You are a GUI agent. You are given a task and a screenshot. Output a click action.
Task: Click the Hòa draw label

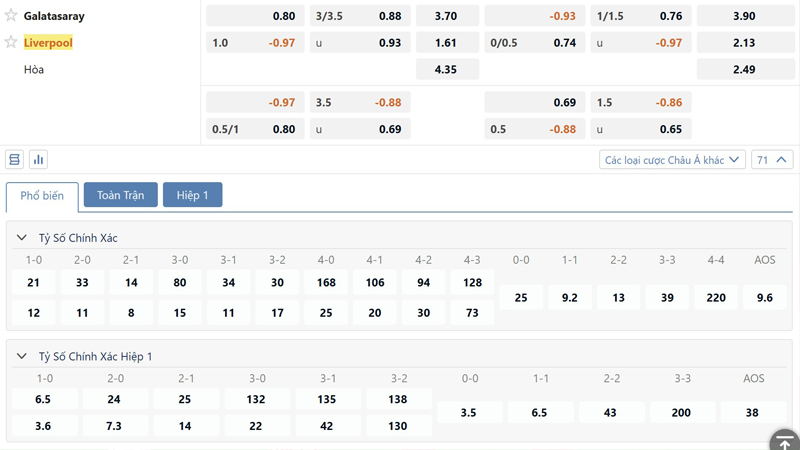click(34, 69)
